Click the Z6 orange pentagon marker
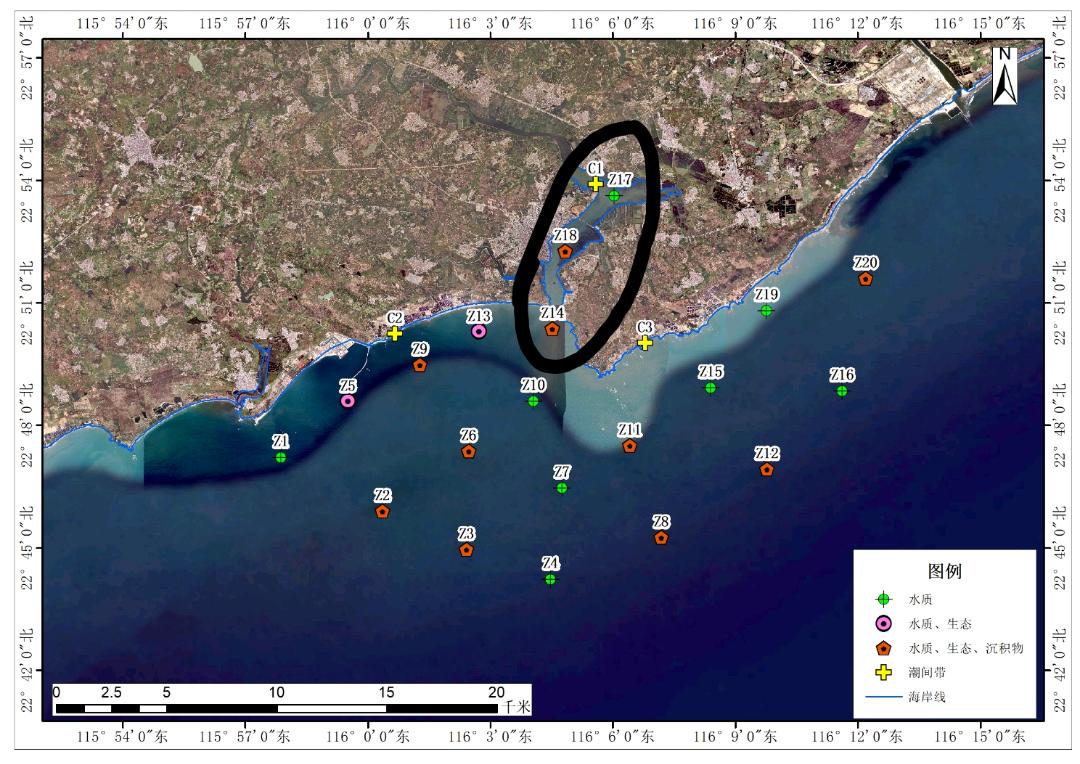 pyautogui.click(x=468, y=452)
